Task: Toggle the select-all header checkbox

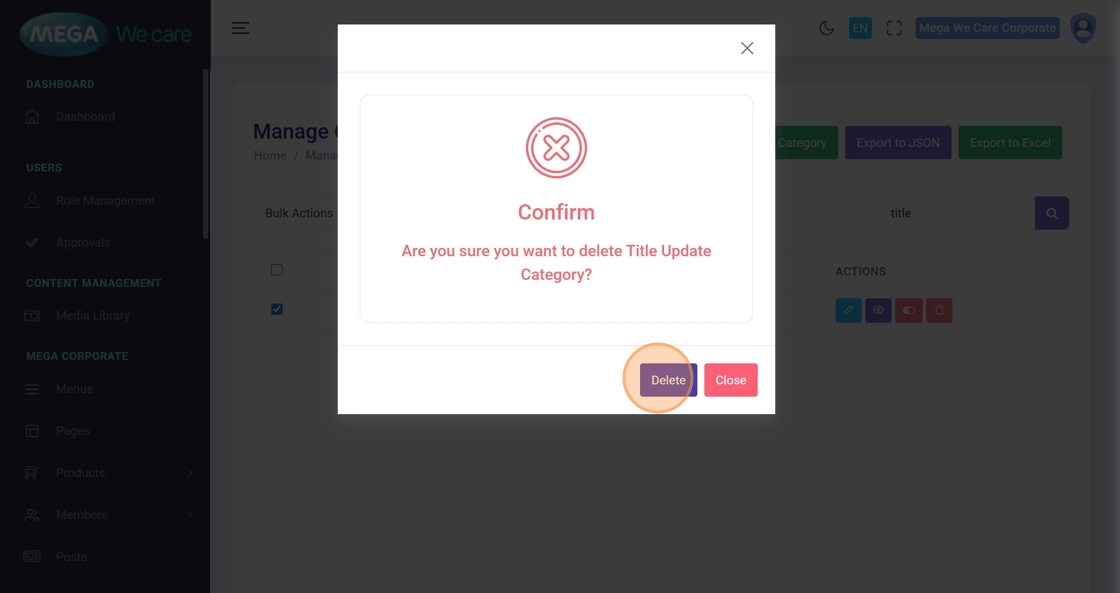Action: click(x=277, y=270)
